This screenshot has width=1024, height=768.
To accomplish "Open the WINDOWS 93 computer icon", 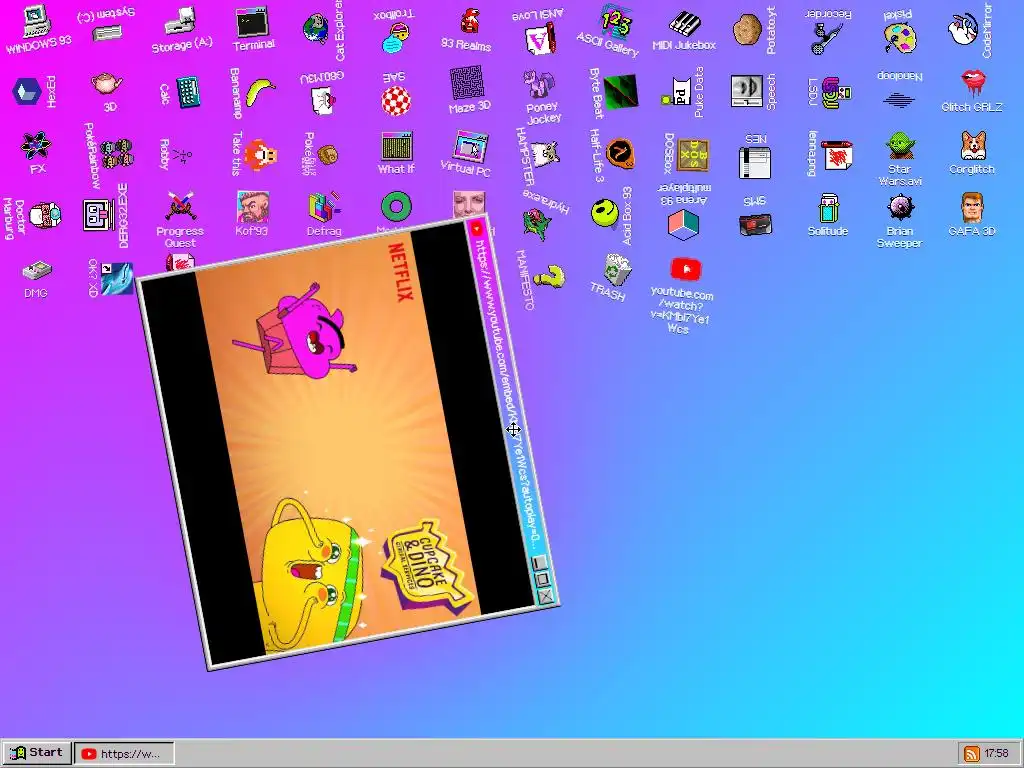I will [x=36, y=22].
